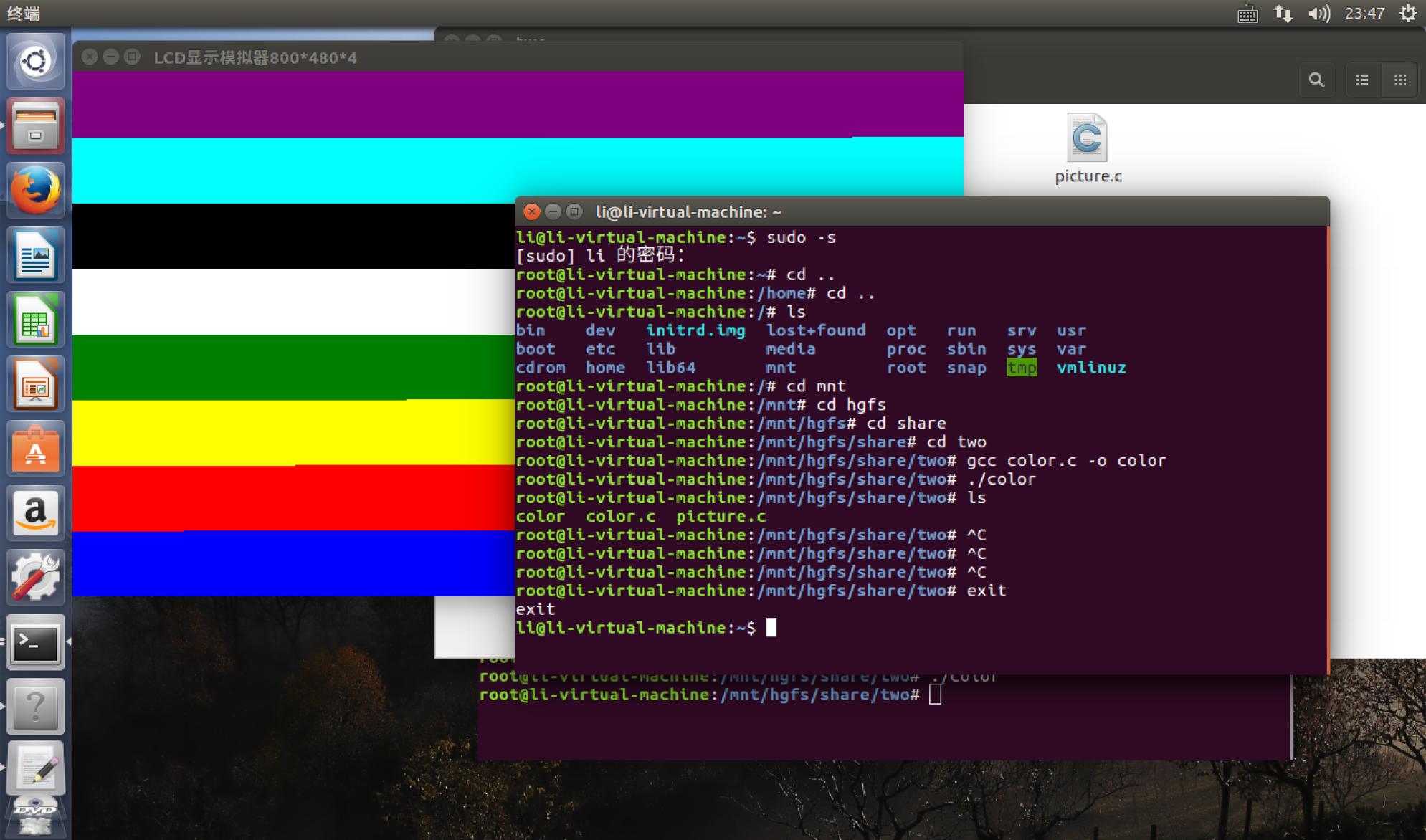The height and width of the screenshot is (840, 1426).
Task: Switch the file manager to grid view
Action: point(1399,80)
